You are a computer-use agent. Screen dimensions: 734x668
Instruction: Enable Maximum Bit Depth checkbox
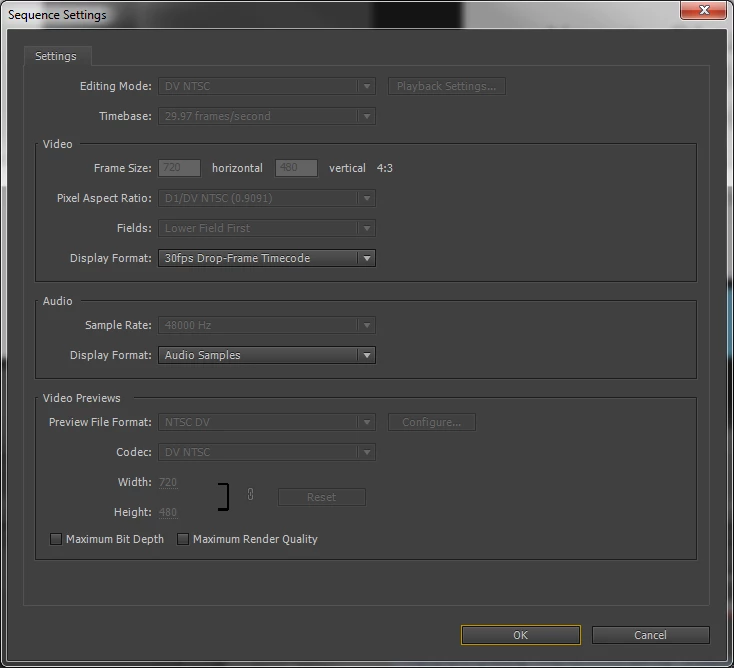(56, 539)
